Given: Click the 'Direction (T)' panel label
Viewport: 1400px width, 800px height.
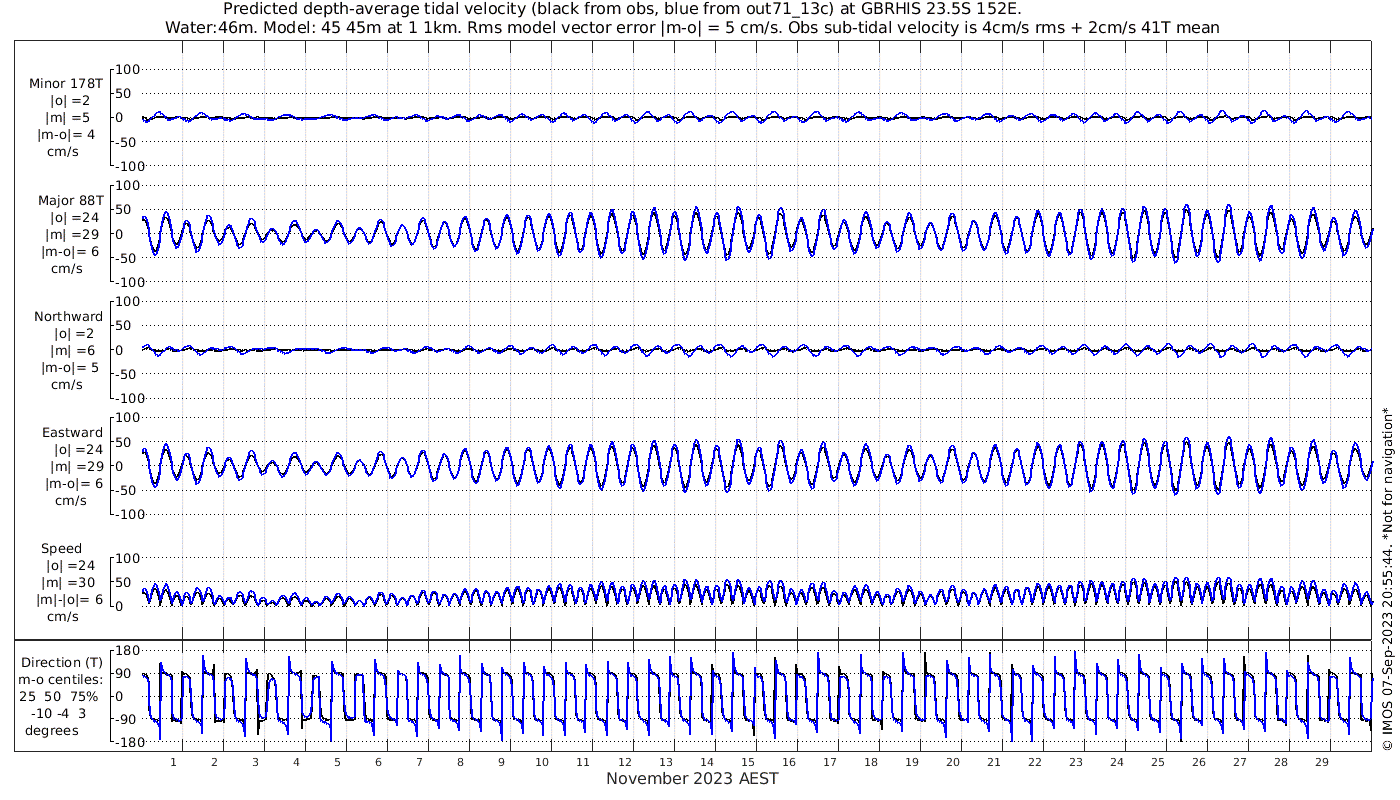Looking at the screenshot, I should pos(62,662).
